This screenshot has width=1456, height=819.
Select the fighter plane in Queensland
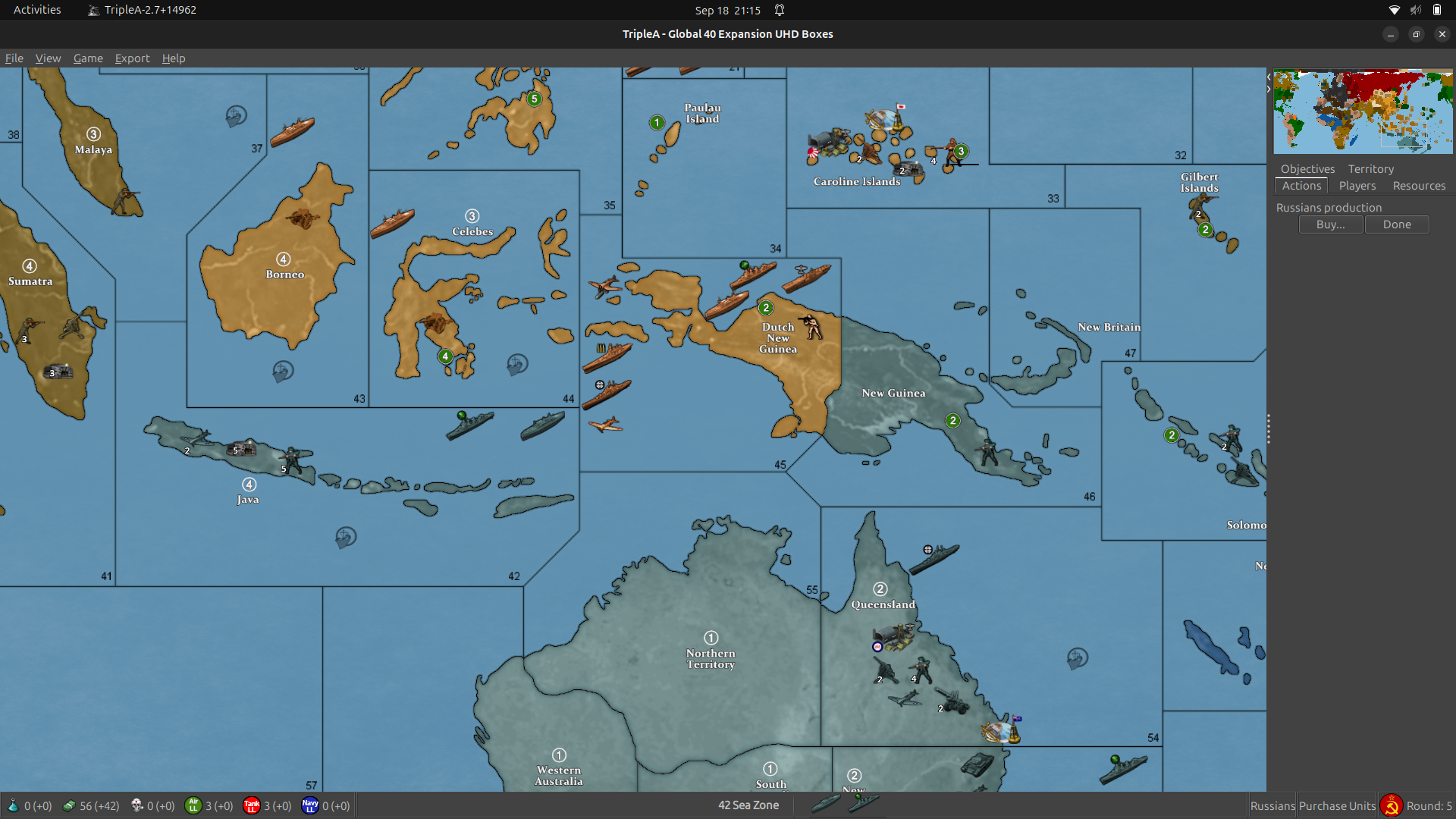905,698
